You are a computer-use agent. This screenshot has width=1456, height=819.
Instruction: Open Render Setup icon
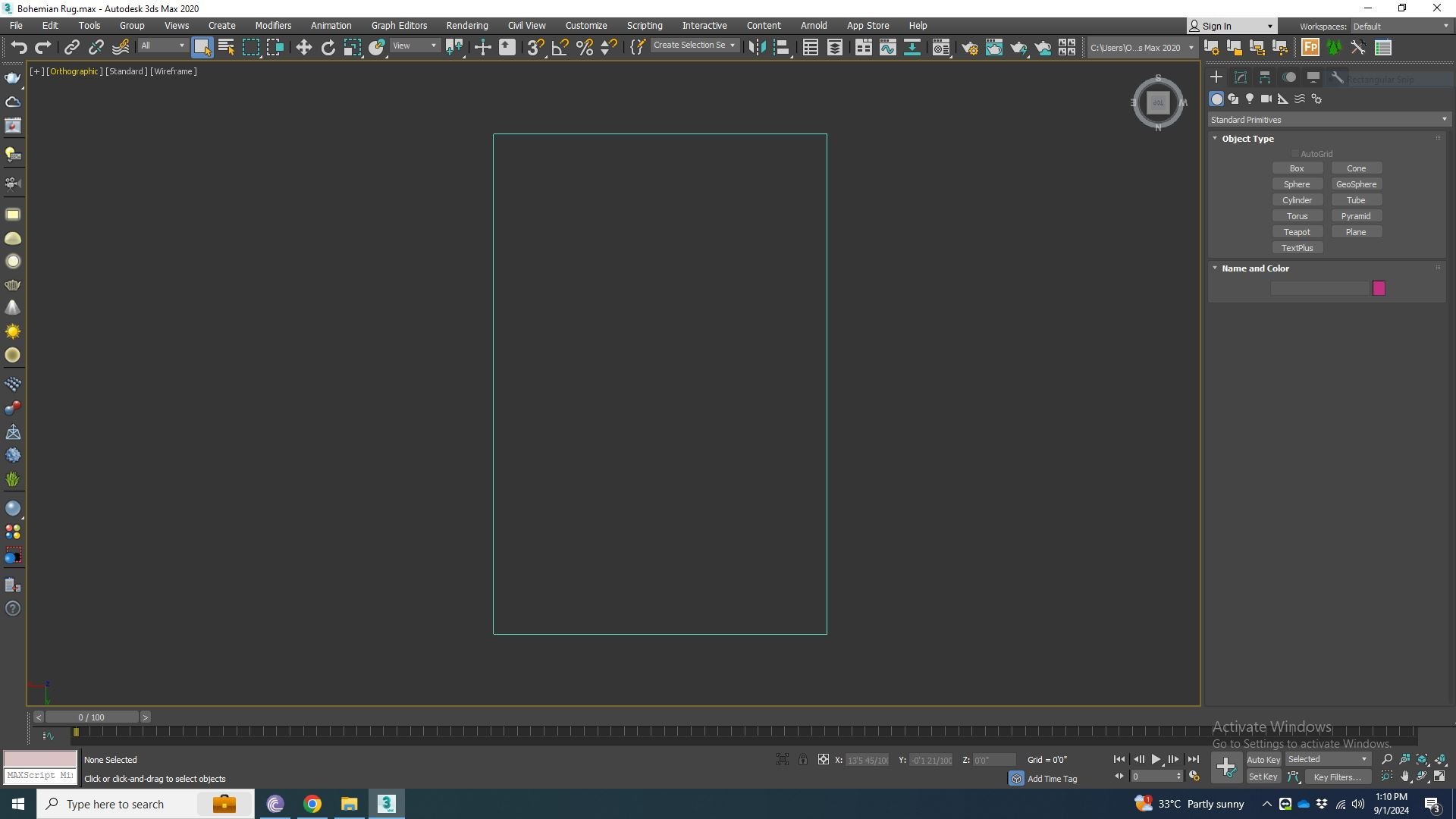click(x=970, y=47)
